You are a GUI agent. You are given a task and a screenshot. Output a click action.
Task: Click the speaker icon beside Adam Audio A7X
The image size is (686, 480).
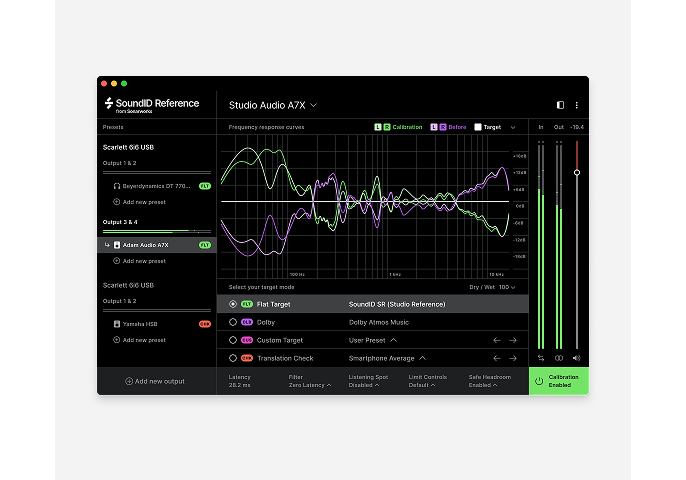pyautogui.click(x=117, y=245)
